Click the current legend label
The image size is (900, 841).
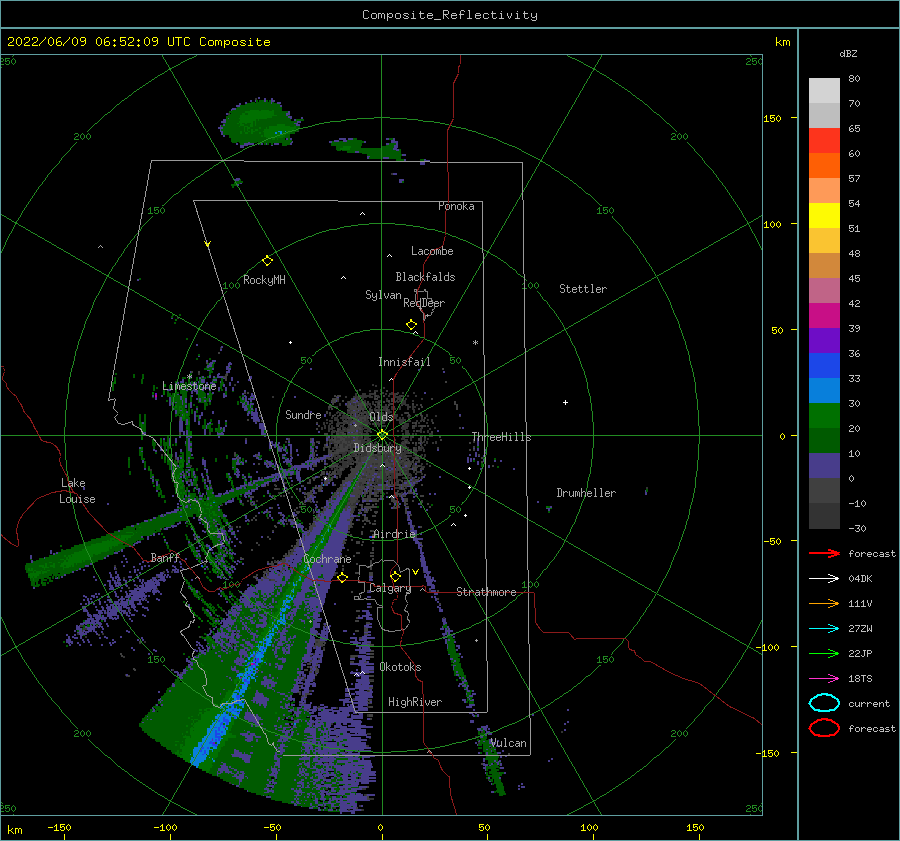click(x=869, y=703)
